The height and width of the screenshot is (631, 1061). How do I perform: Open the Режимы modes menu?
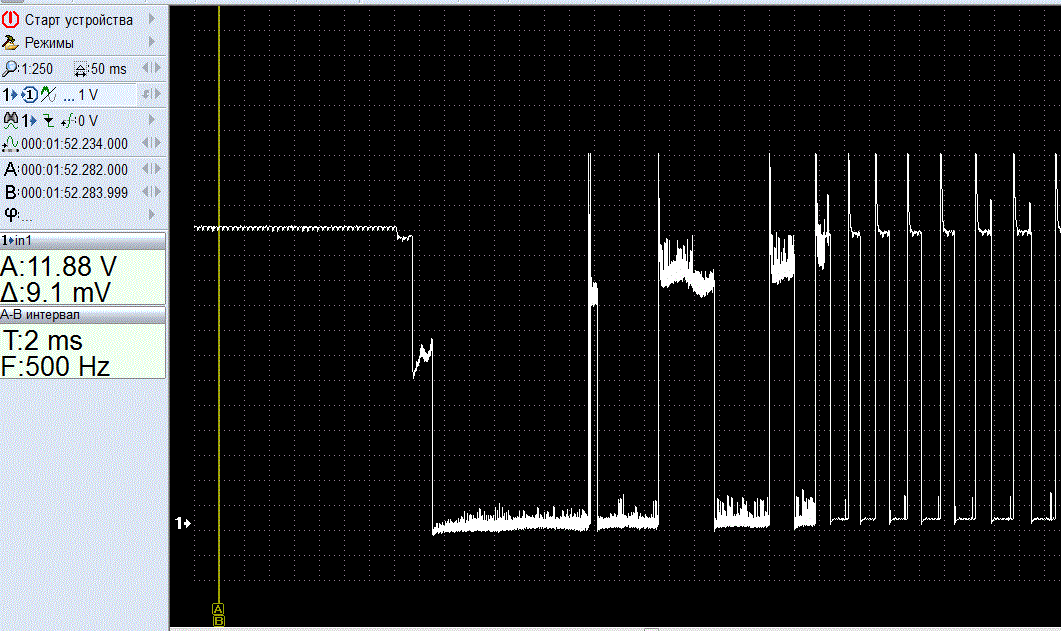tap(49, 43)
